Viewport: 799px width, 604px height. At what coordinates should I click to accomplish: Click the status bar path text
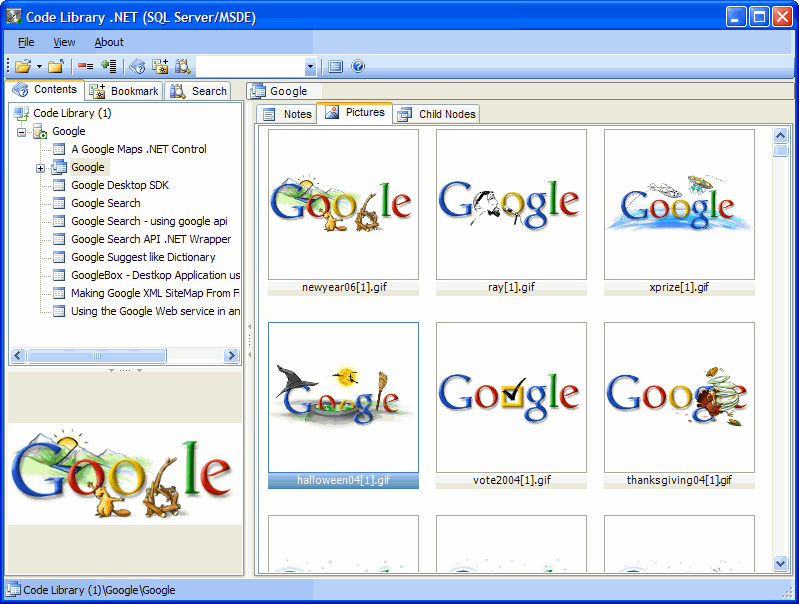(x=99, y=590)
